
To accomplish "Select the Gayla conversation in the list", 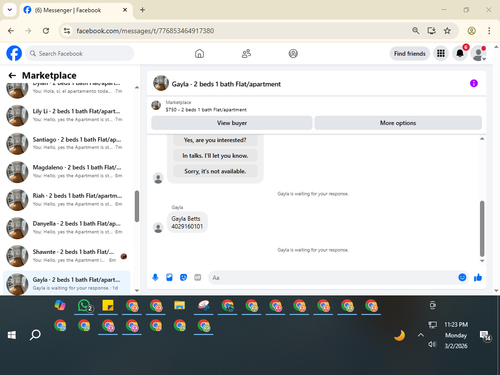I will tap(67, 283).
